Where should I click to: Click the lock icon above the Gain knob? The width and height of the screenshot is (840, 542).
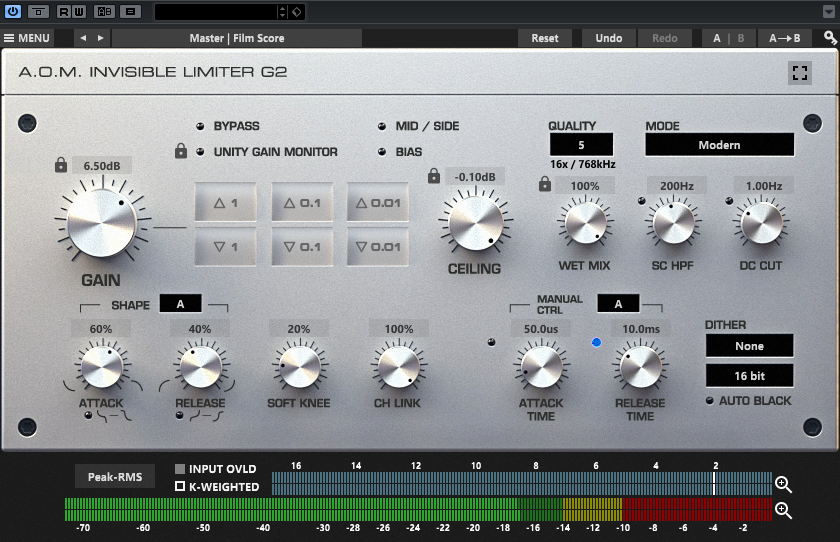(x=61, y=164)
